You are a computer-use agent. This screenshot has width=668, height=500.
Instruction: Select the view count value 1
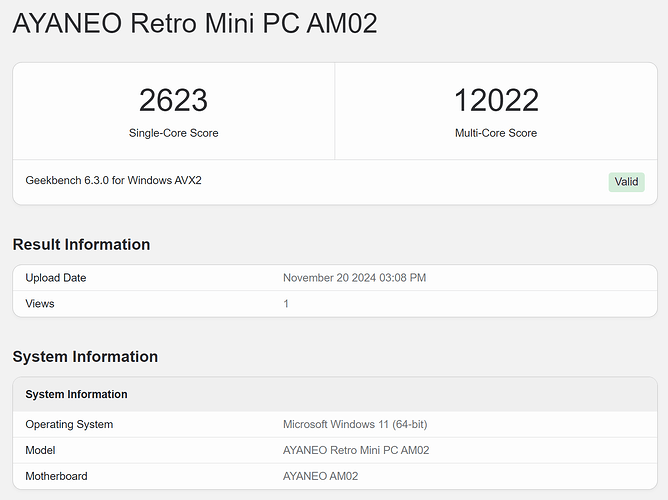click(x=286, y=303)
